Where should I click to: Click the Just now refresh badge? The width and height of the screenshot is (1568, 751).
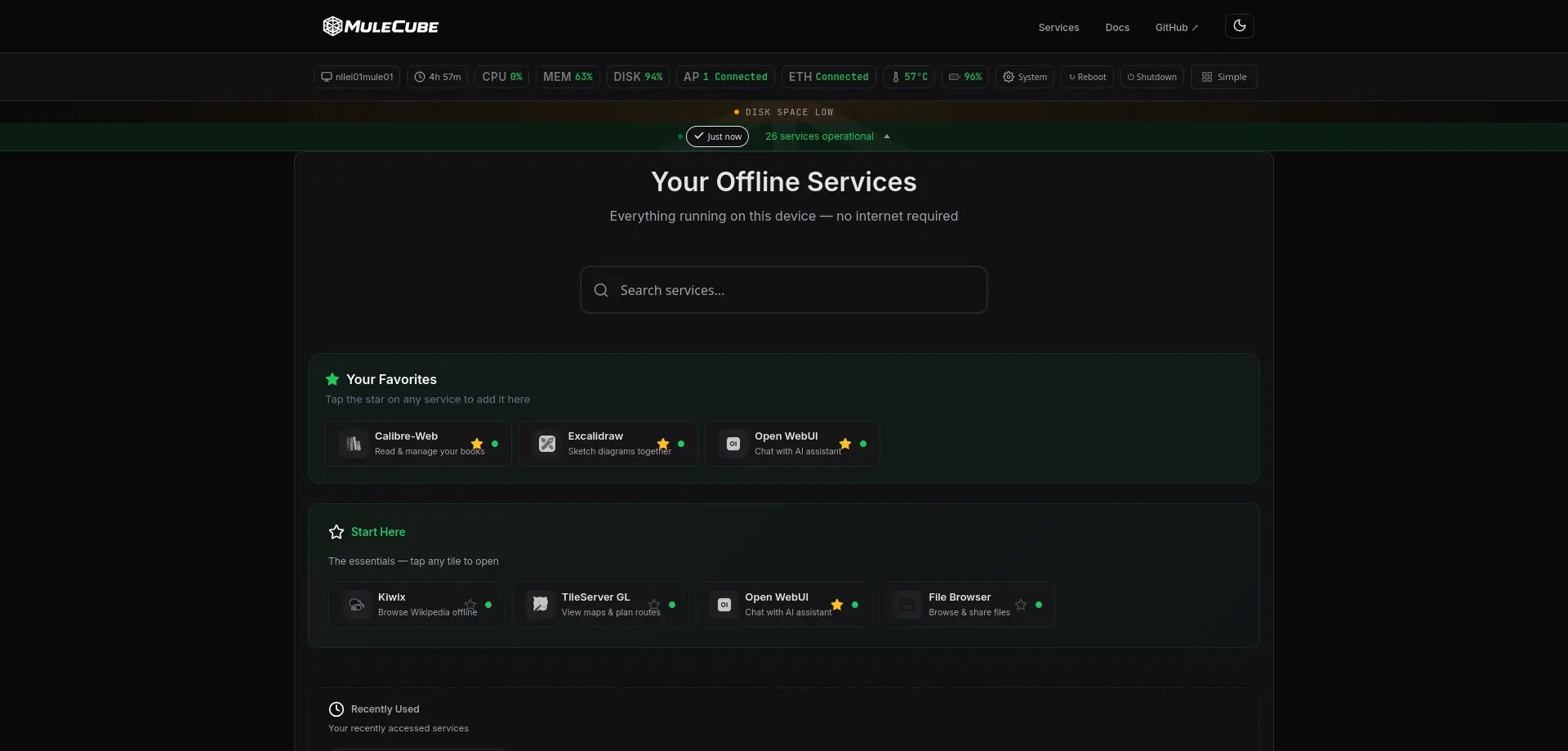point(717,136)
